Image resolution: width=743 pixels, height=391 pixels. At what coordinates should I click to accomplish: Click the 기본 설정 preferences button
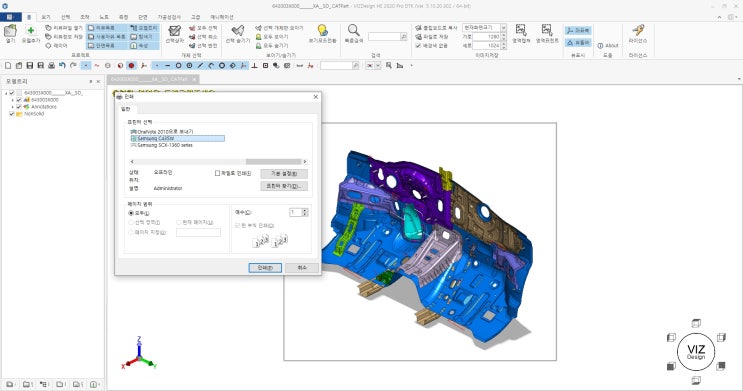coord(284,173)
